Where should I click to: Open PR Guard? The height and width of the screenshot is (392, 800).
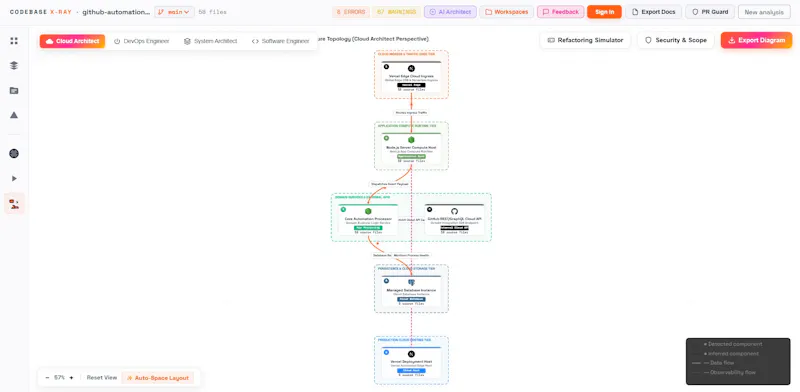[710, 12]
